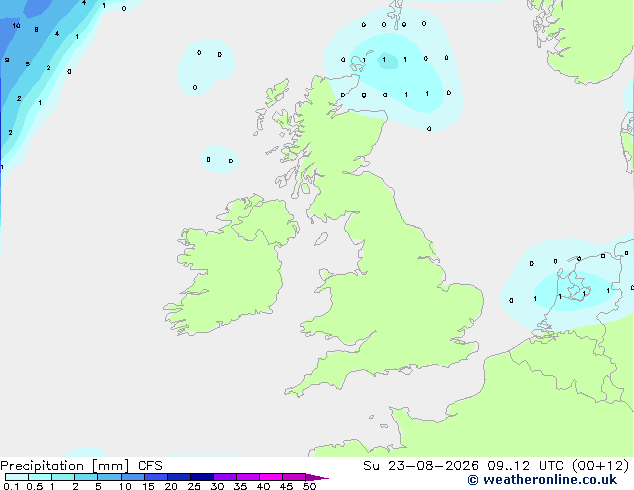Click the legend swatch between 0.5 and 1
The width and height of the screenshot is (634, 490).
(40, 477)
